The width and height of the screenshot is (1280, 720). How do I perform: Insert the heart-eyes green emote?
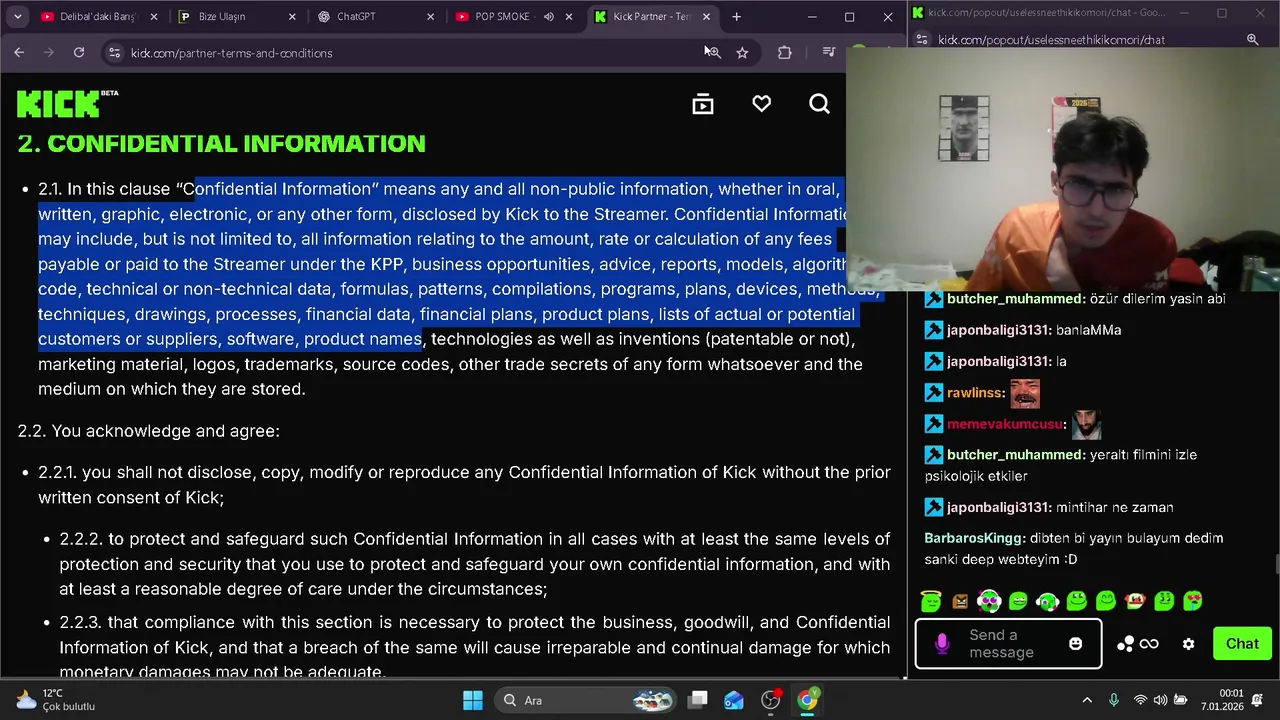(1193, 601)
